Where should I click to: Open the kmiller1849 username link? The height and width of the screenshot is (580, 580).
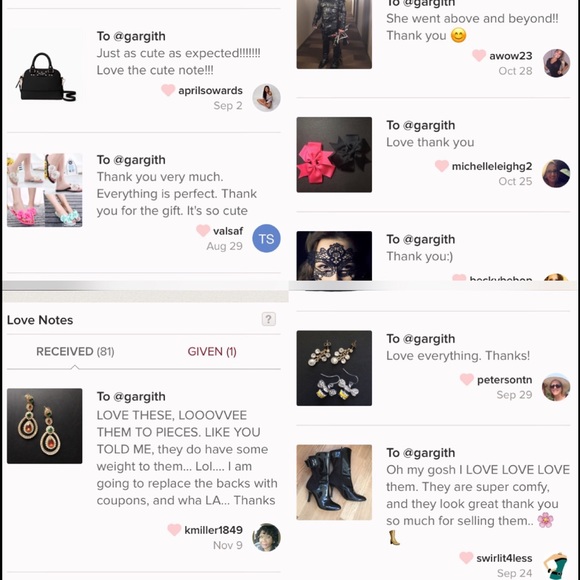point(213,530)
